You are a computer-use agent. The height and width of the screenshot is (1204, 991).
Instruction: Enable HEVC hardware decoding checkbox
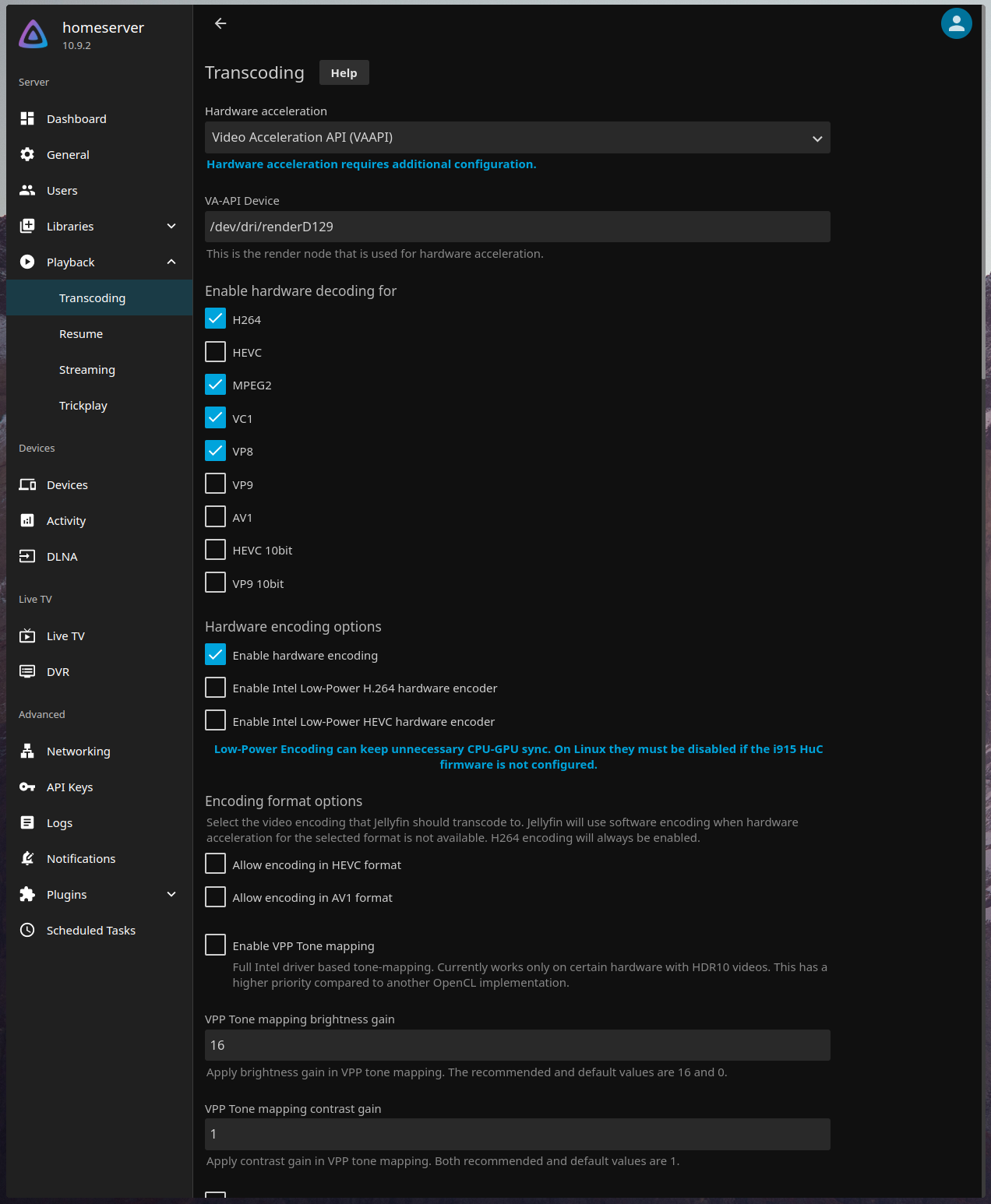215,352
